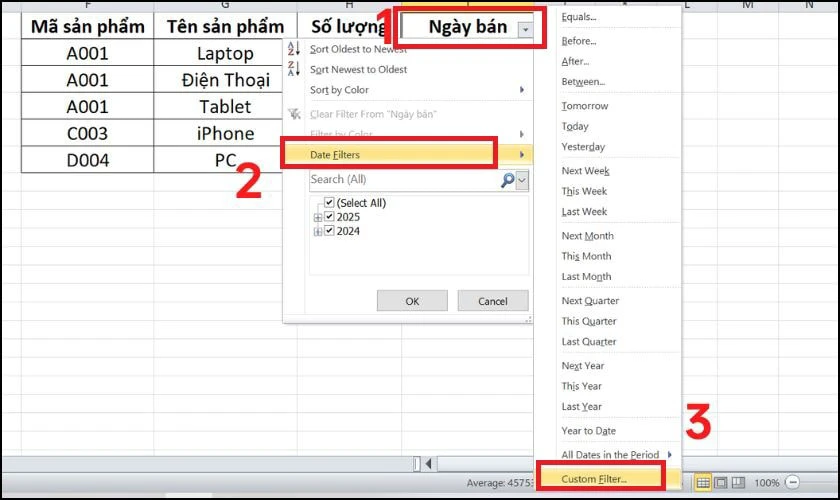Click the horizontal scroll left arrow
The image size is (840, 500).
pos(429,464)
